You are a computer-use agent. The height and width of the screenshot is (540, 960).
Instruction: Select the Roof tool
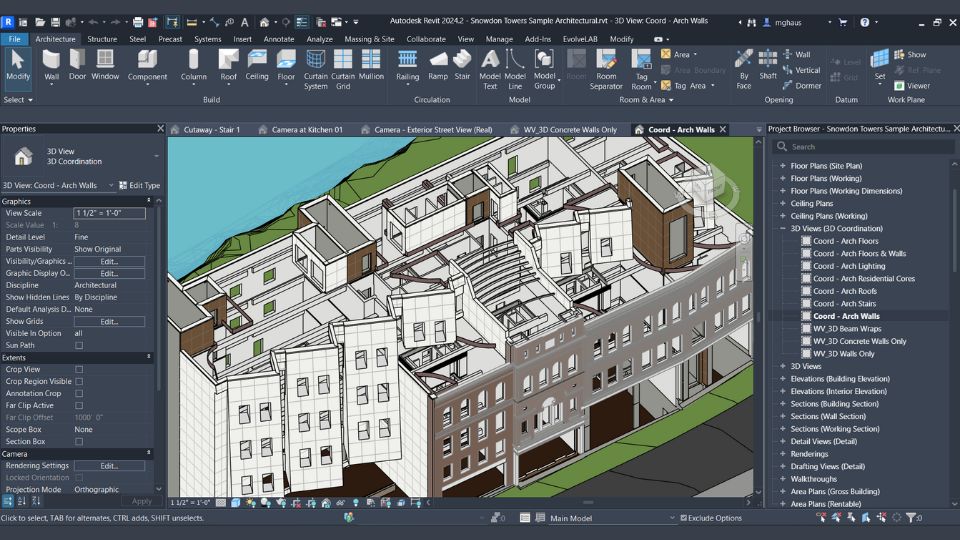(x=228, y=65)
